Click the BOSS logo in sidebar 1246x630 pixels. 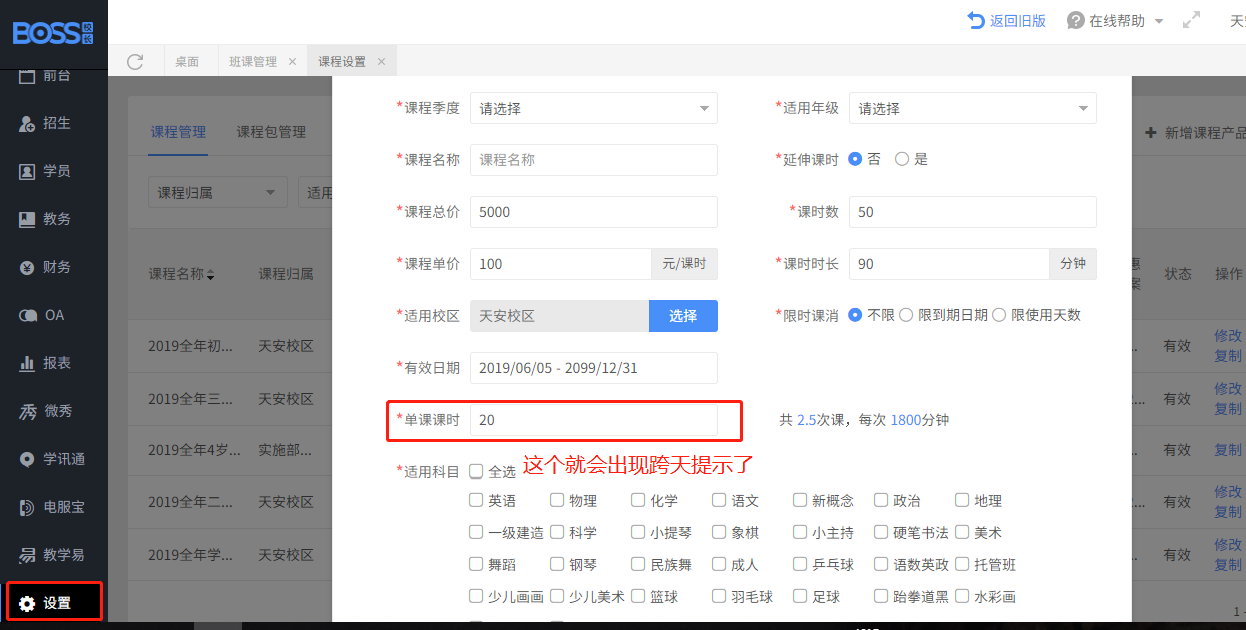[53, 32]
